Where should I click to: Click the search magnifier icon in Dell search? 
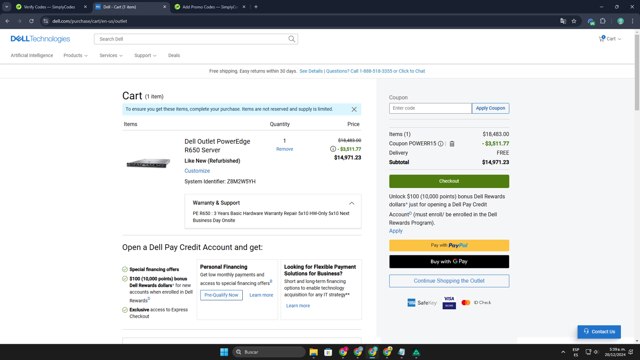291,39
